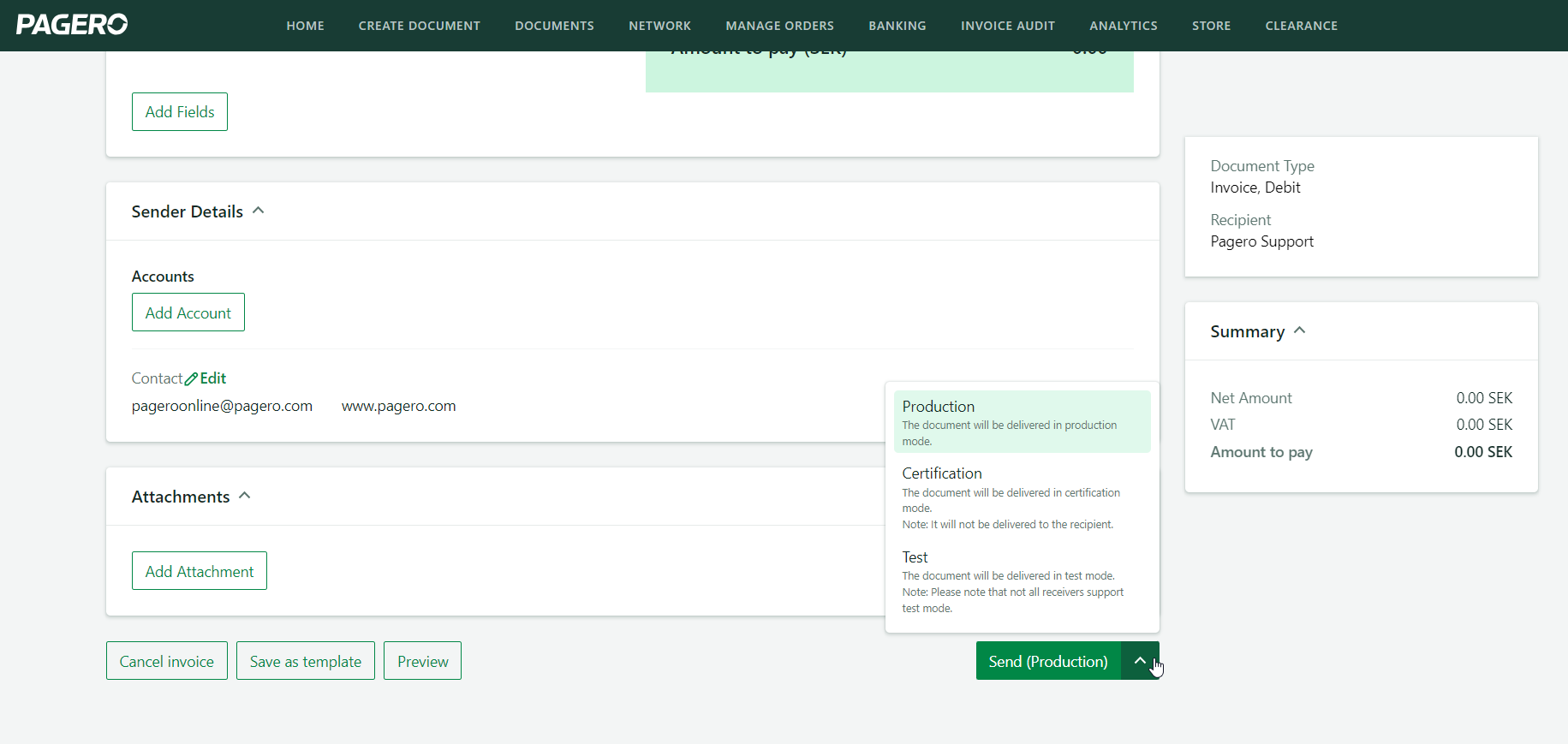Click the pencil icon next to Contact

click(x=191, y=379)
